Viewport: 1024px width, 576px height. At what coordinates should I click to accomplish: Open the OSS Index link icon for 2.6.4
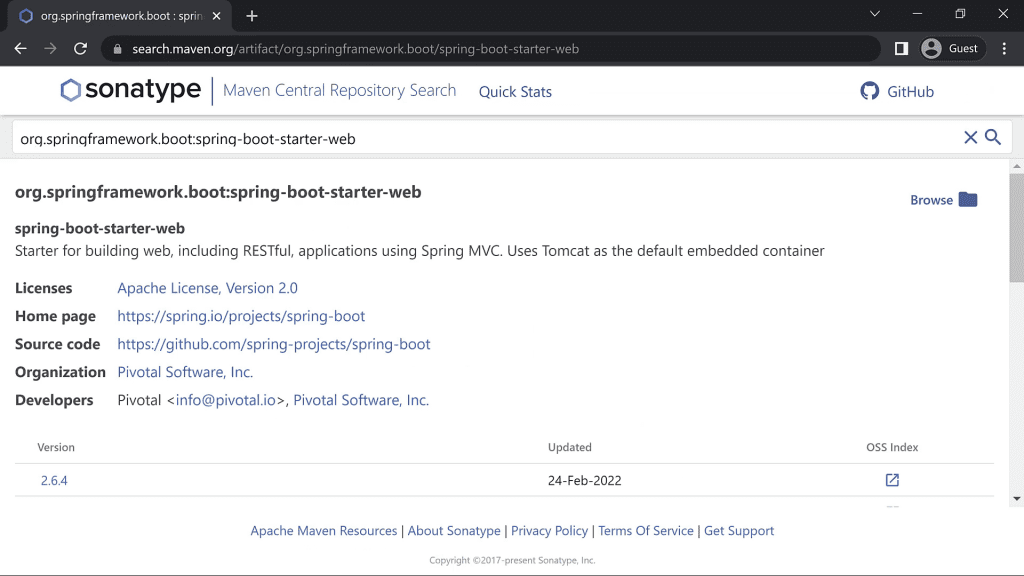[x=892, y=480]
